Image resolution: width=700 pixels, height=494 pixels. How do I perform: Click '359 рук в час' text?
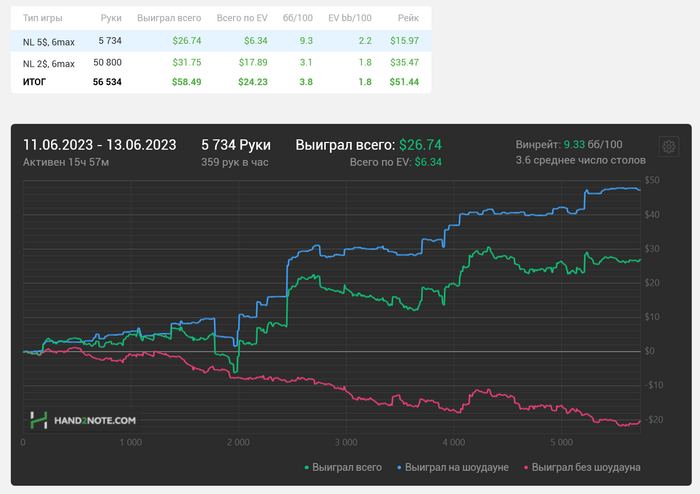[x=234, y=162]
